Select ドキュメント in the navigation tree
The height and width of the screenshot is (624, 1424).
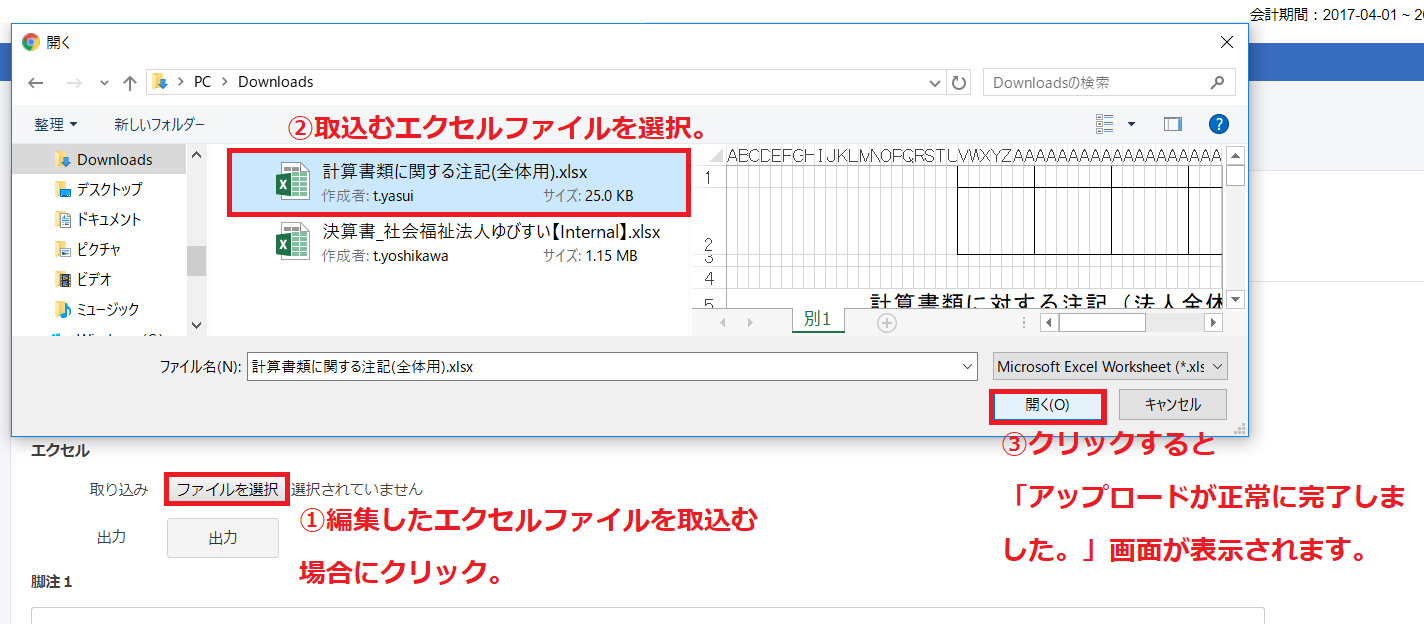click(98, 219)
